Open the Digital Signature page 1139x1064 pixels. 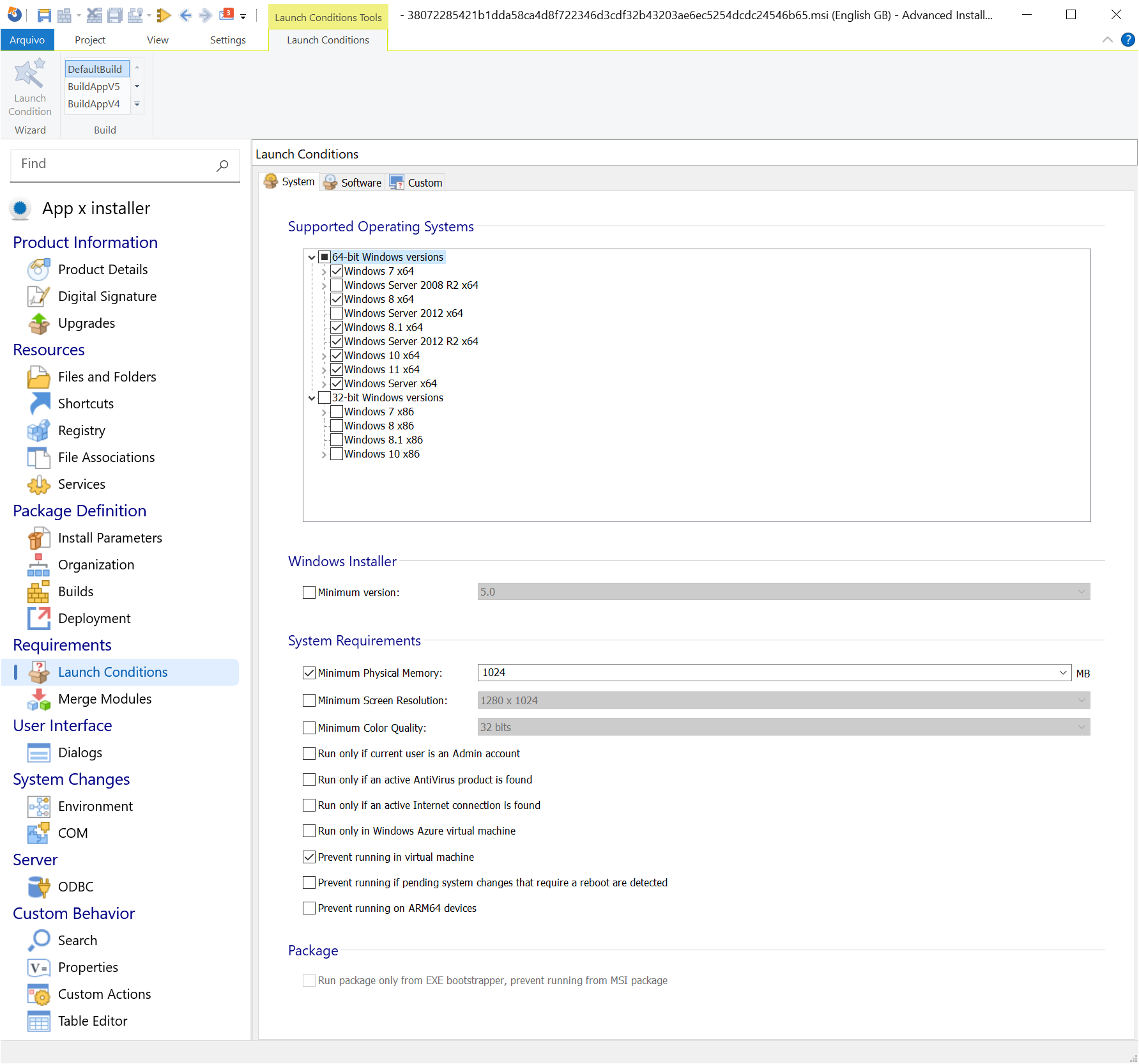click(x=107, y=297)
